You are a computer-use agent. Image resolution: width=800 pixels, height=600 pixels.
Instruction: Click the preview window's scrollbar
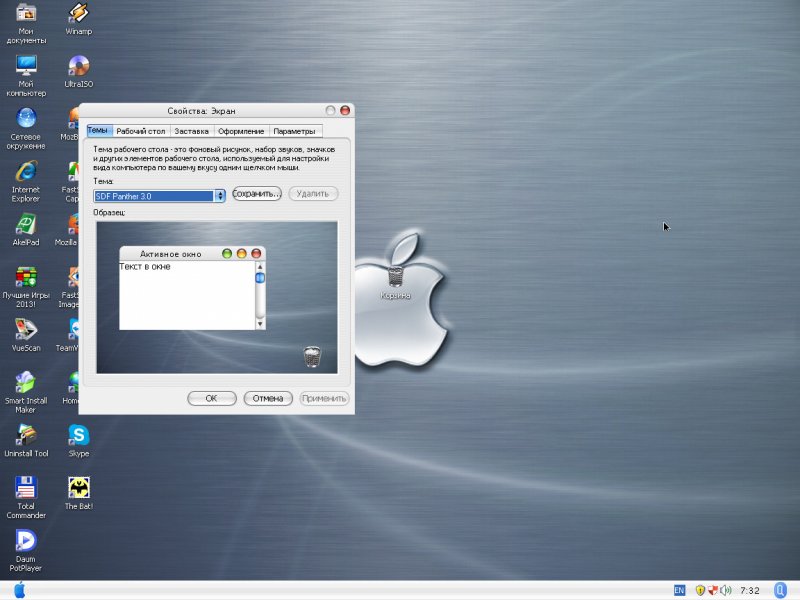260,295
